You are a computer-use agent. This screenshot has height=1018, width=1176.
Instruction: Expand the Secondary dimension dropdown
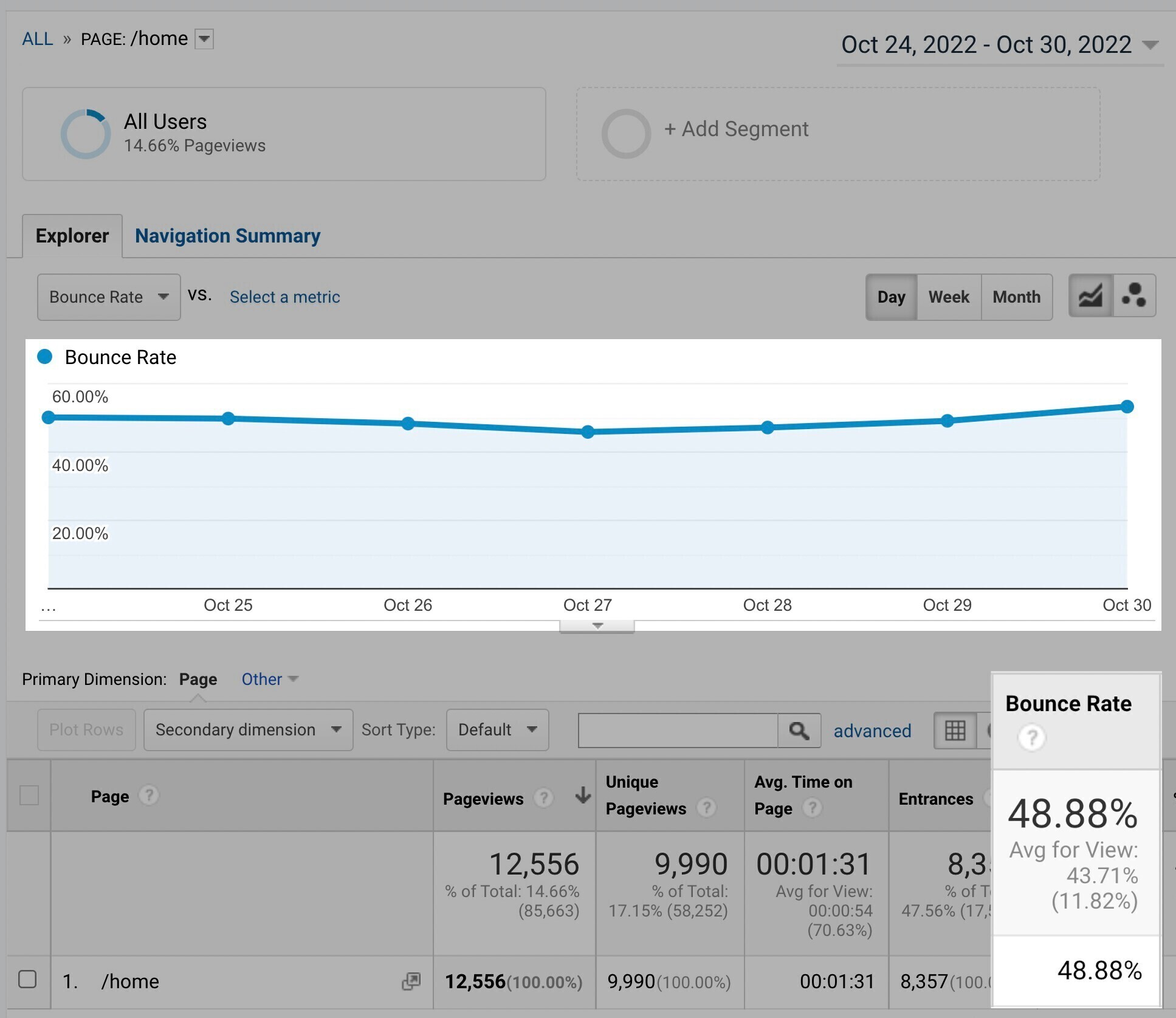click(x=244, y=731)
